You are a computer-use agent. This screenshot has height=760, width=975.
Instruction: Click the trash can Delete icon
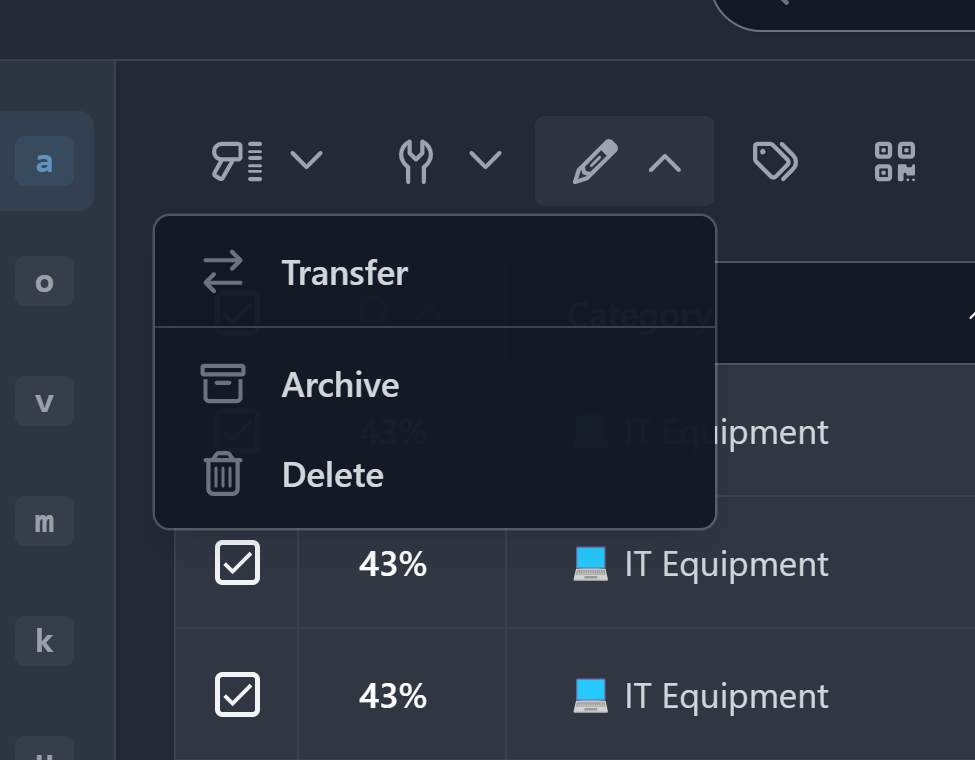pyautogui.click(x=223, y=474)
